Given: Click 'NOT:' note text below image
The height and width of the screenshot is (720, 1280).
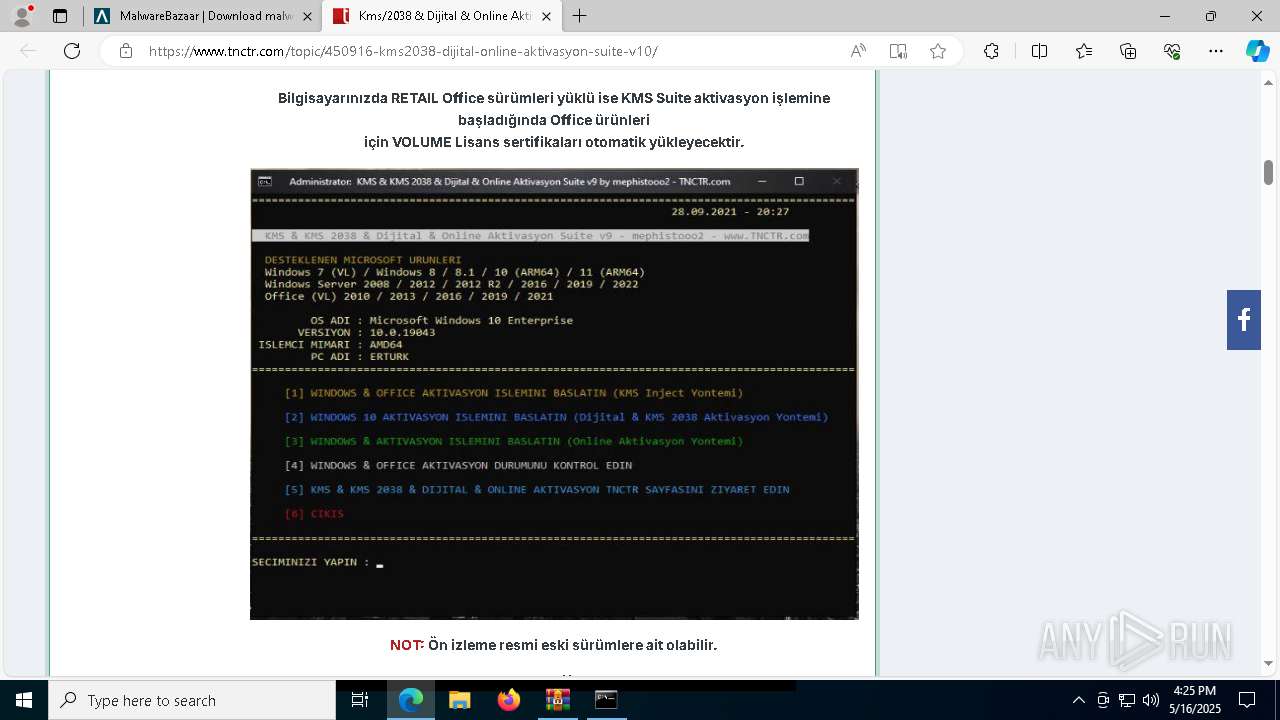Looking at the screenshot, I should coord(553,645).
